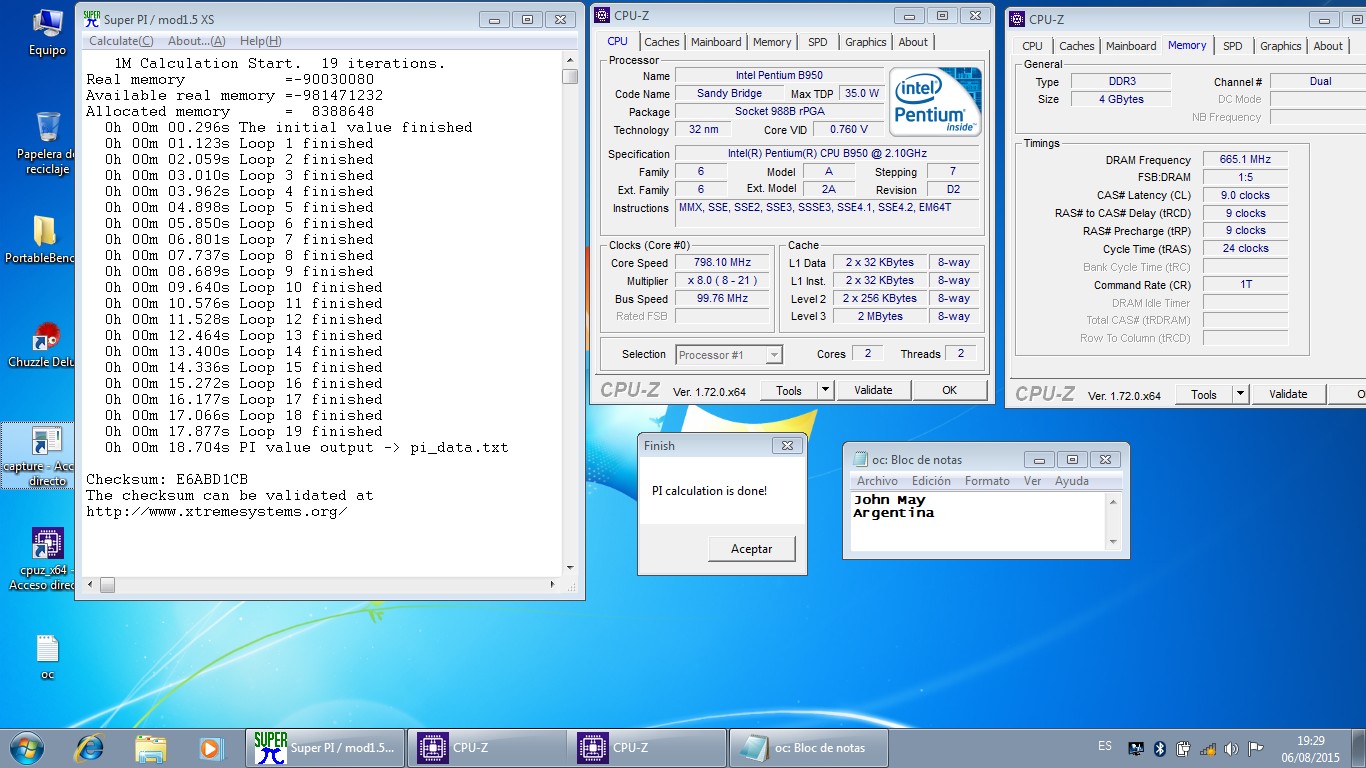Click Validate in left CPU-Z window
This screenshot has height=768, width=1366.
point(873,390)
